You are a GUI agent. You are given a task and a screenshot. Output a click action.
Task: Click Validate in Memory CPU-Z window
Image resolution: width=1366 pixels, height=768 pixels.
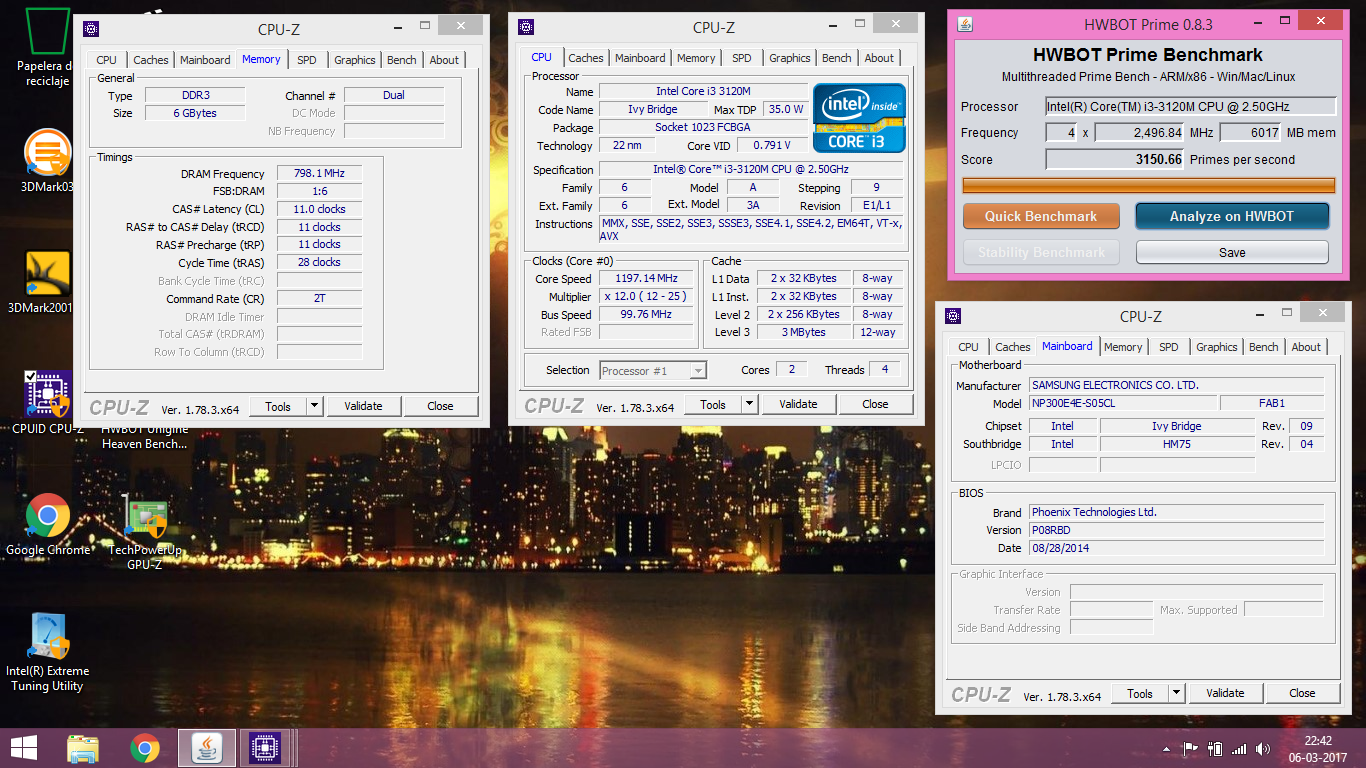point(363,406)
